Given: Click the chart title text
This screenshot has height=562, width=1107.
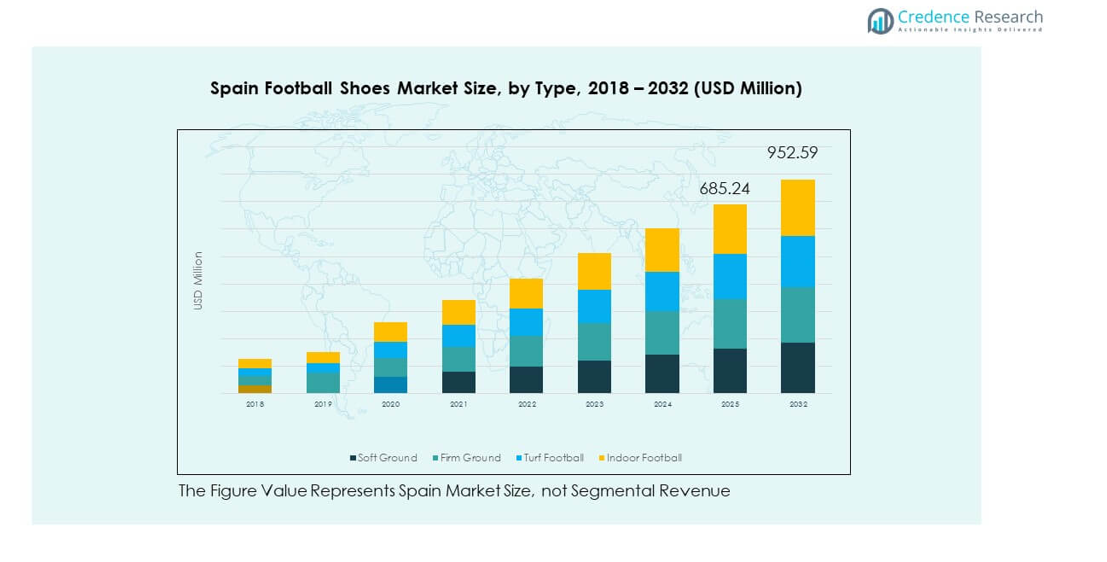Looking at the screenshot, I should coord(505,88).
